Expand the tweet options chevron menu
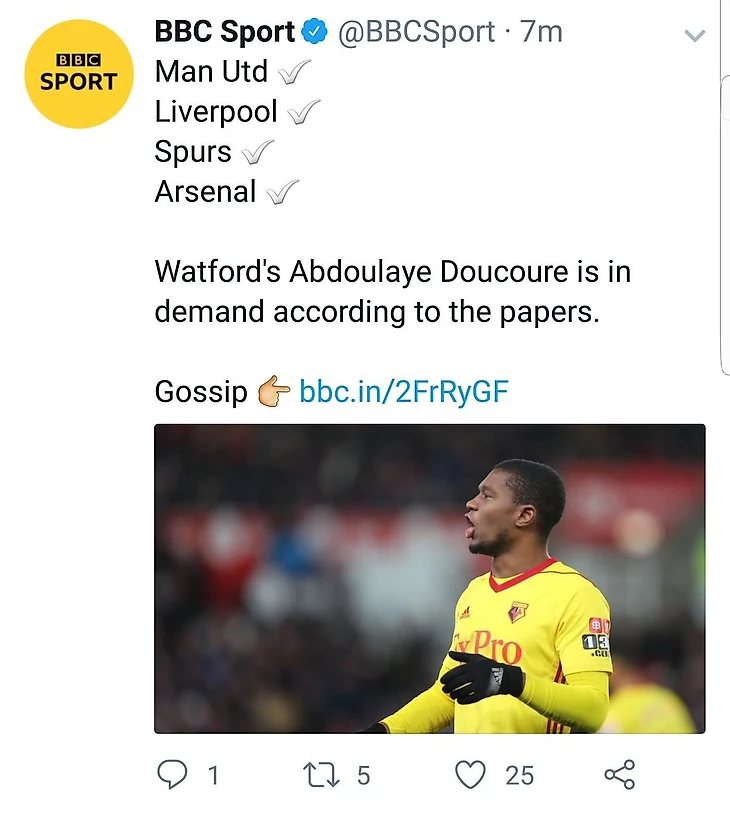This screenshot has height=815, width=730. click(694, 36)
